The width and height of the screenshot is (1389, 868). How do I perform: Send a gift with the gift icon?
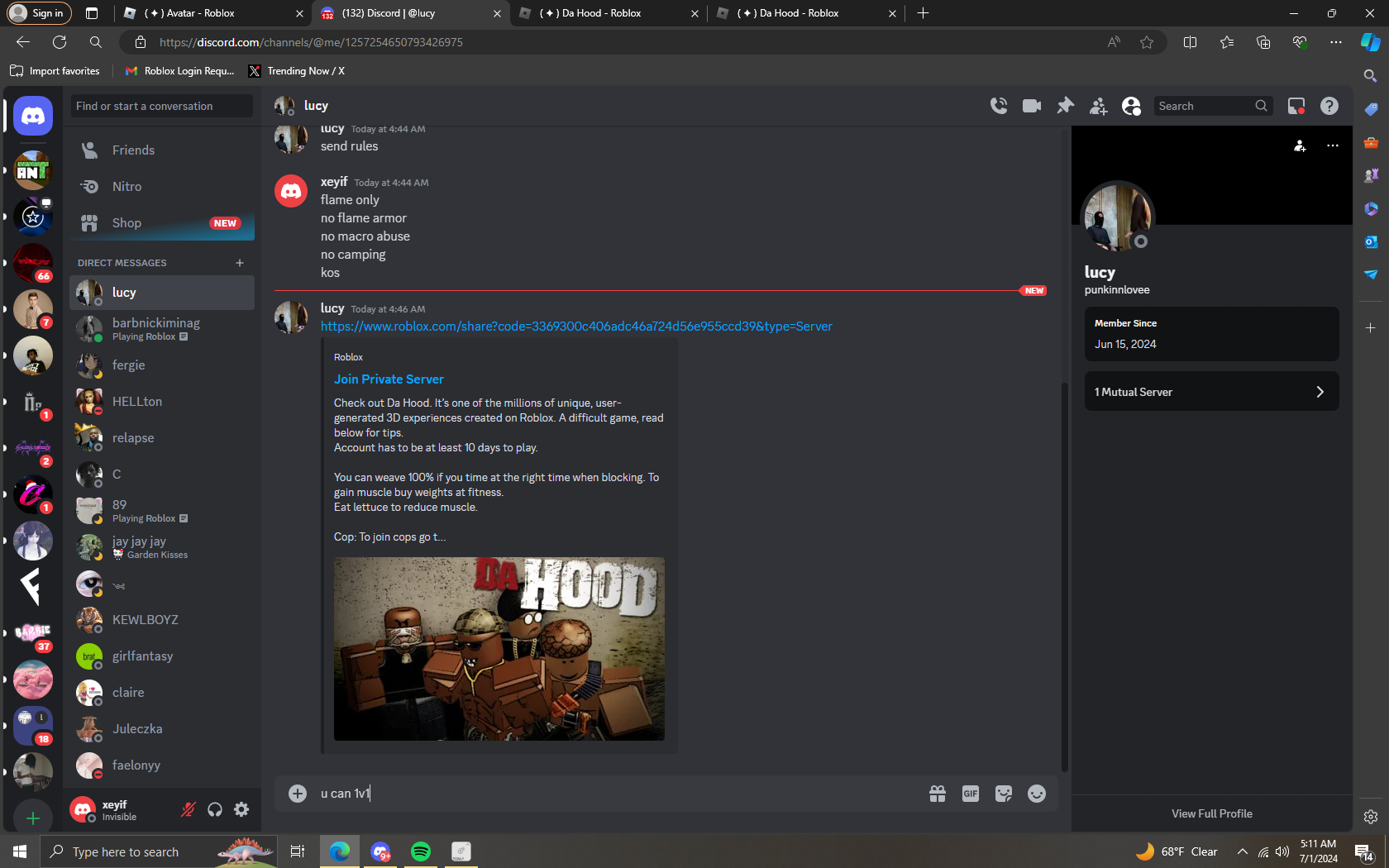(x=938, y=794)
